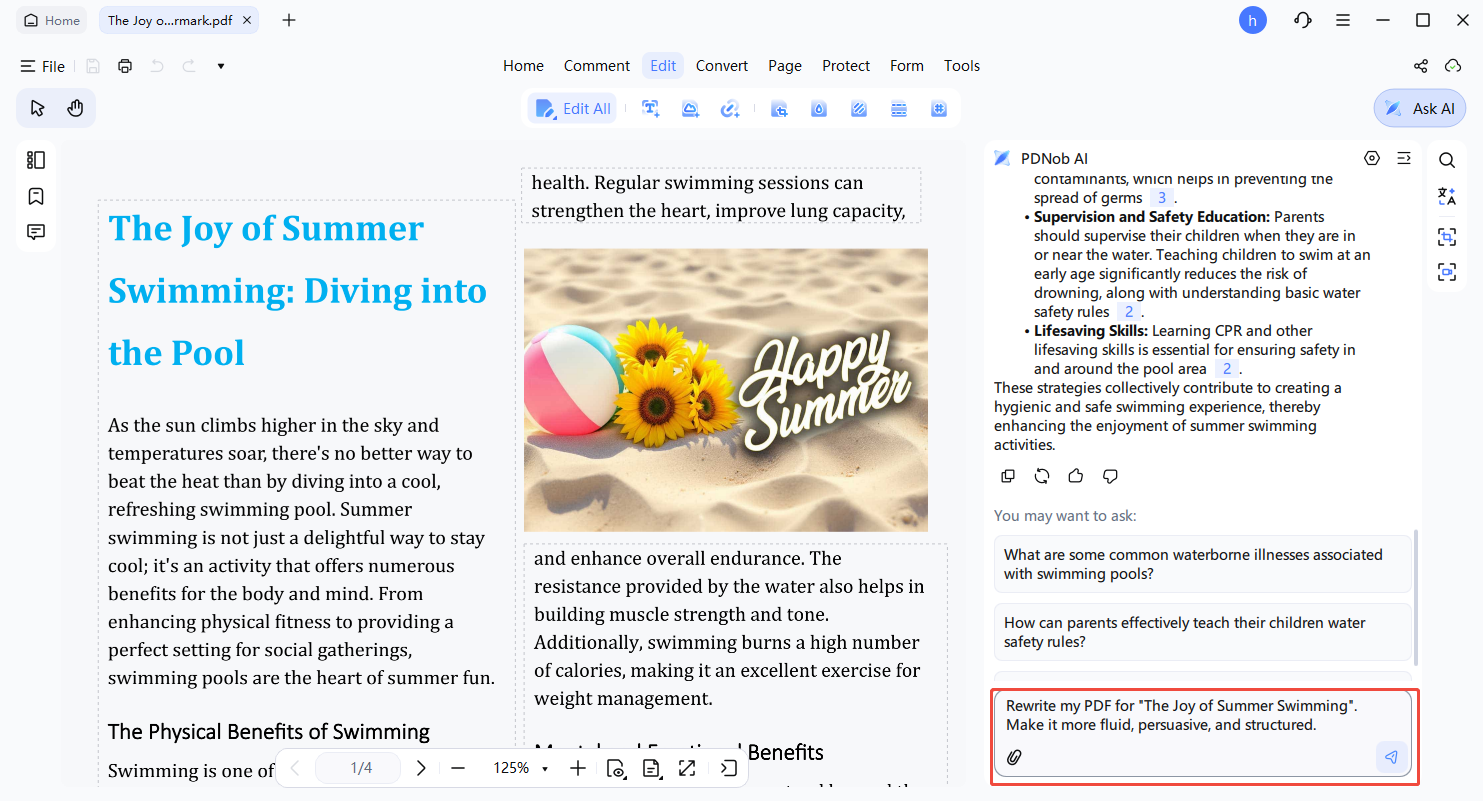The width and height of the screenshot is (1483, 801).
Task: Show the page thumbnails panel
Action: tap(36, 160)
